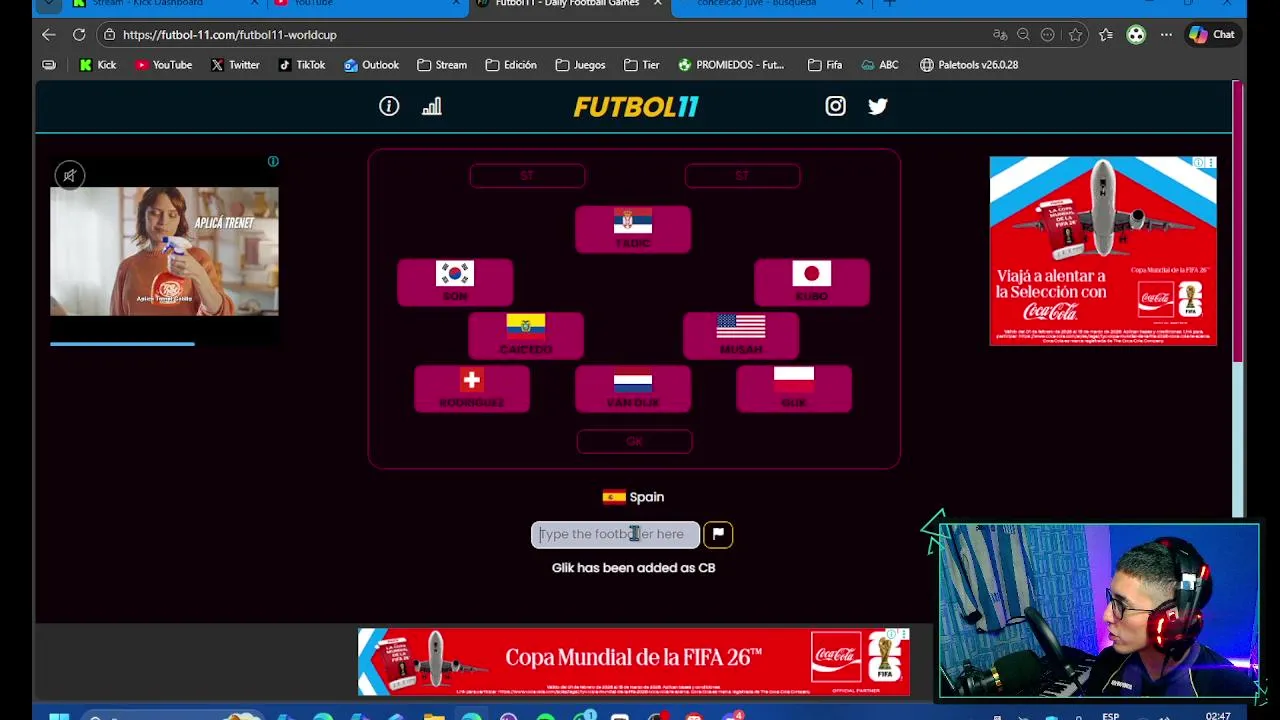Open the Coca-Cola airplane side ad
This screenshot has height=720, width=1280.
(x=1103, y=251)
